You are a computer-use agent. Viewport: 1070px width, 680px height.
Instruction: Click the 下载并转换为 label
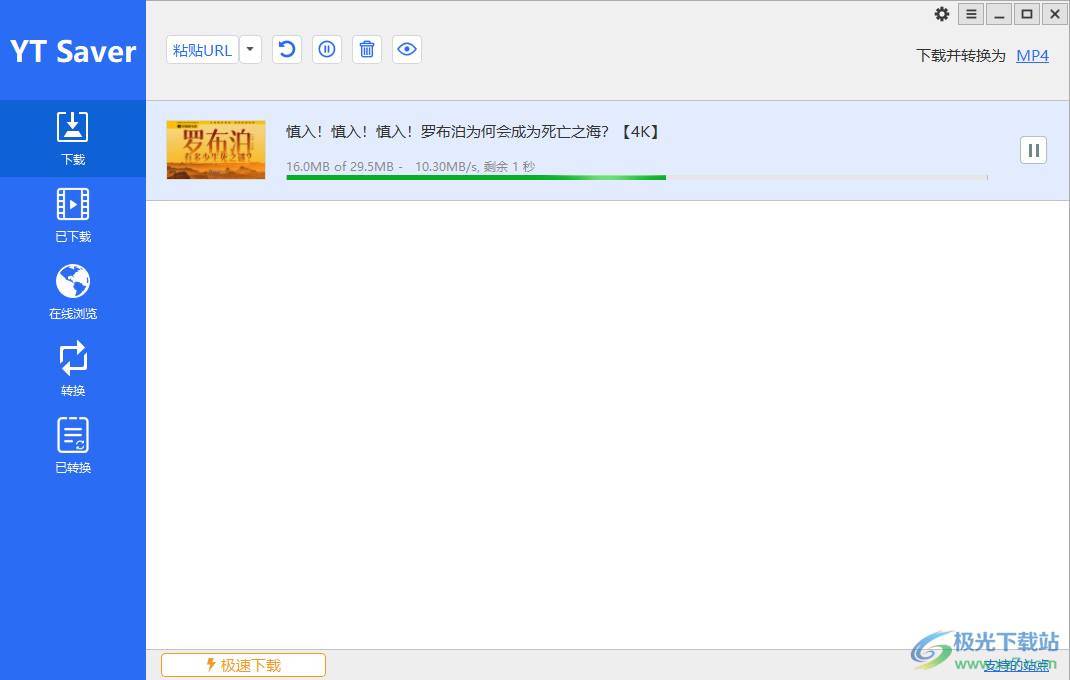pos(961,56)
